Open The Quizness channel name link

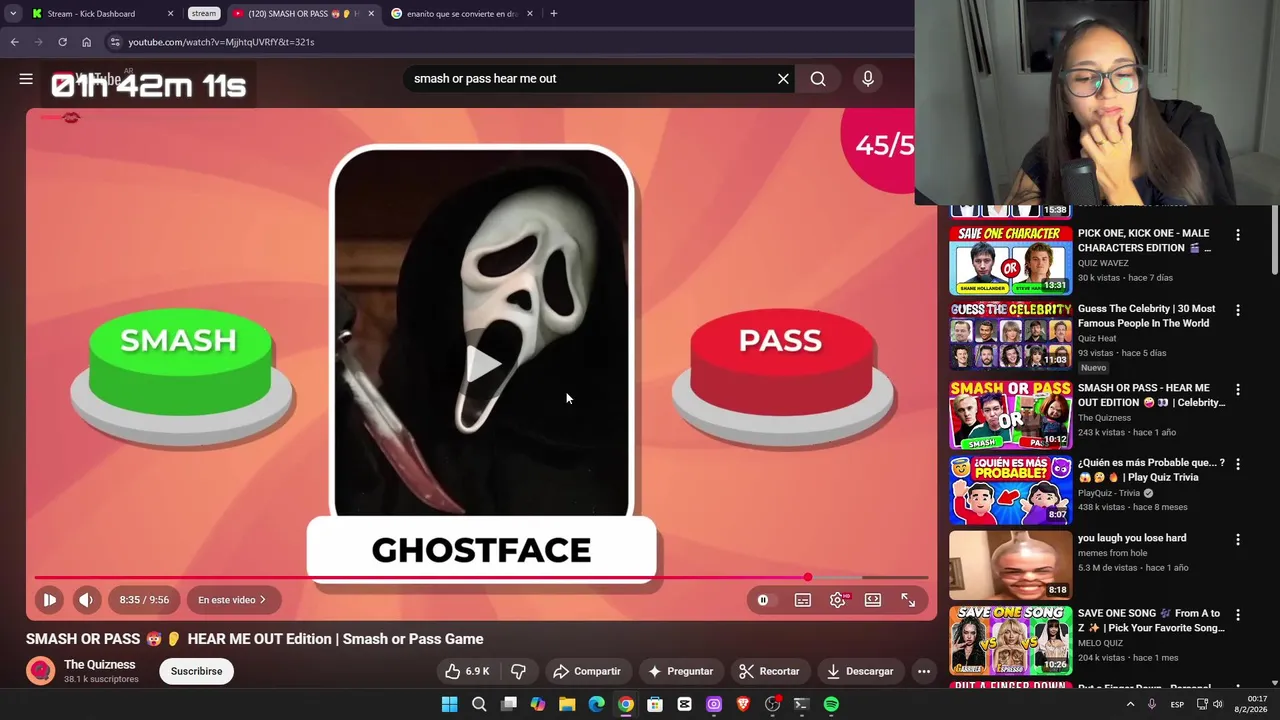click(x=99, y=664)
